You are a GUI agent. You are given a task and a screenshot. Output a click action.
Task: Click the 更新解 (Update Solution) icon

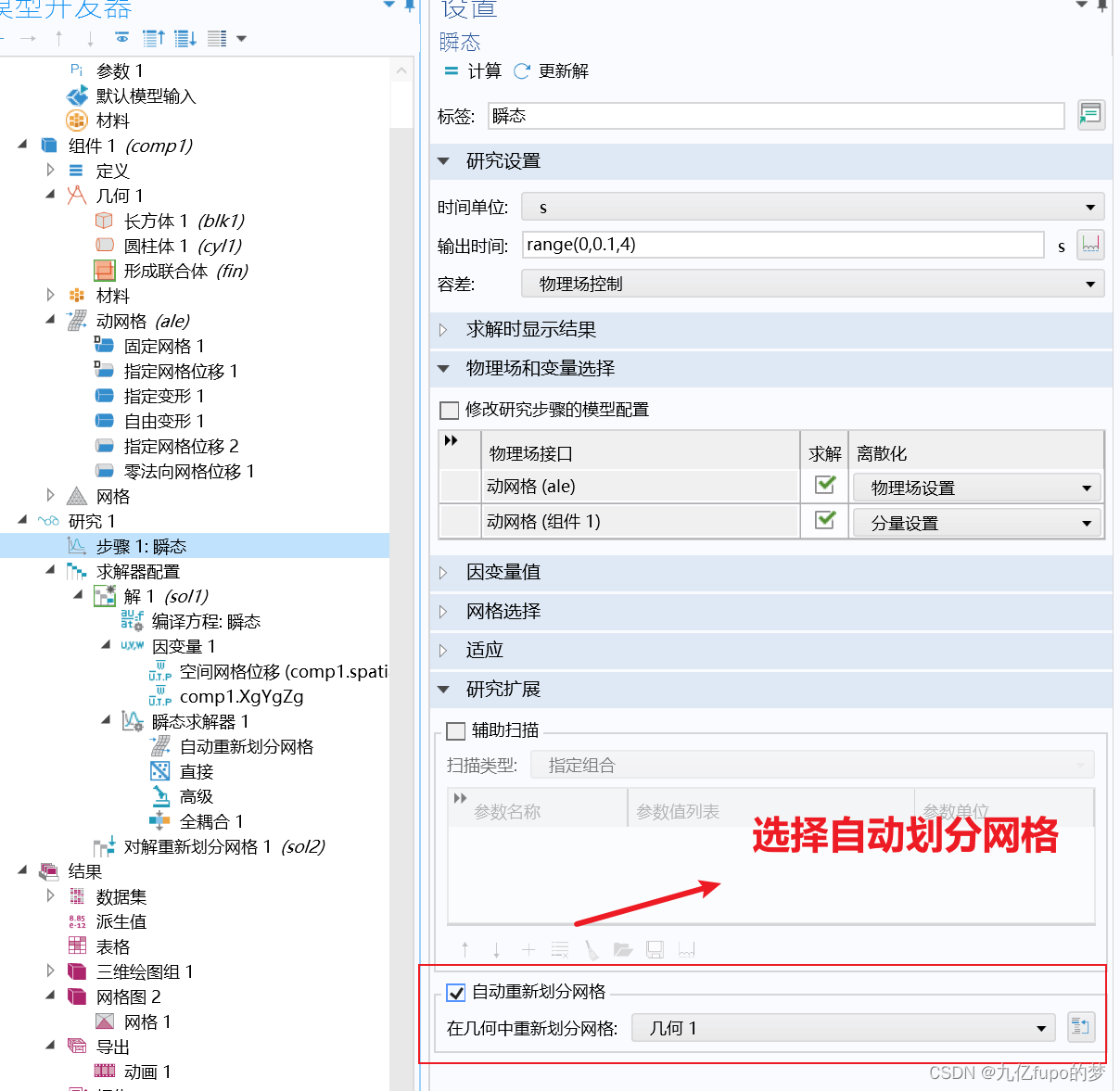coord(521,70)
